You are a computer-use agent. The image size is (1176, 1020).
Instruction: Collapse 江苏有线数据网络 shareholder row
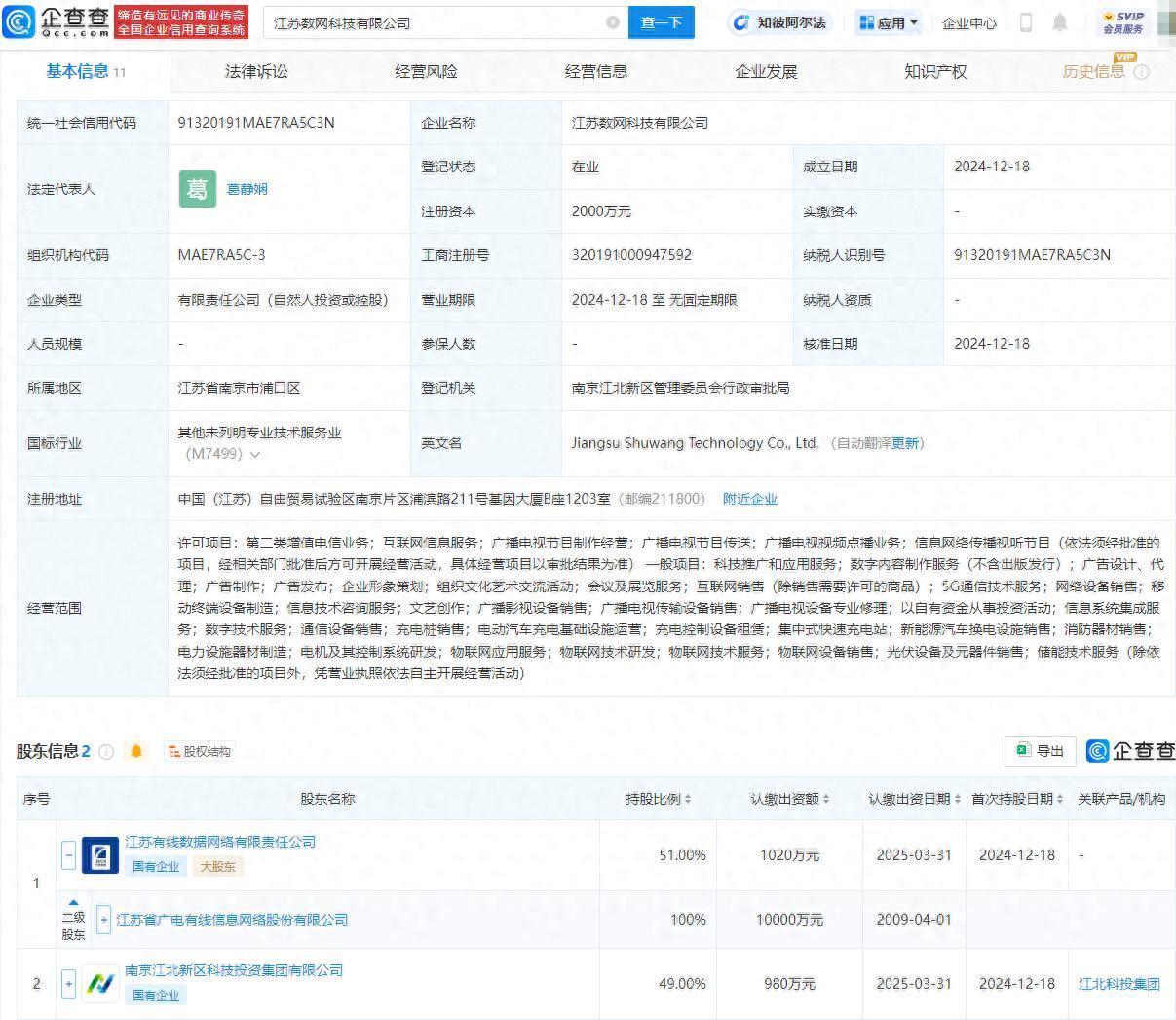tap(68, 854)
